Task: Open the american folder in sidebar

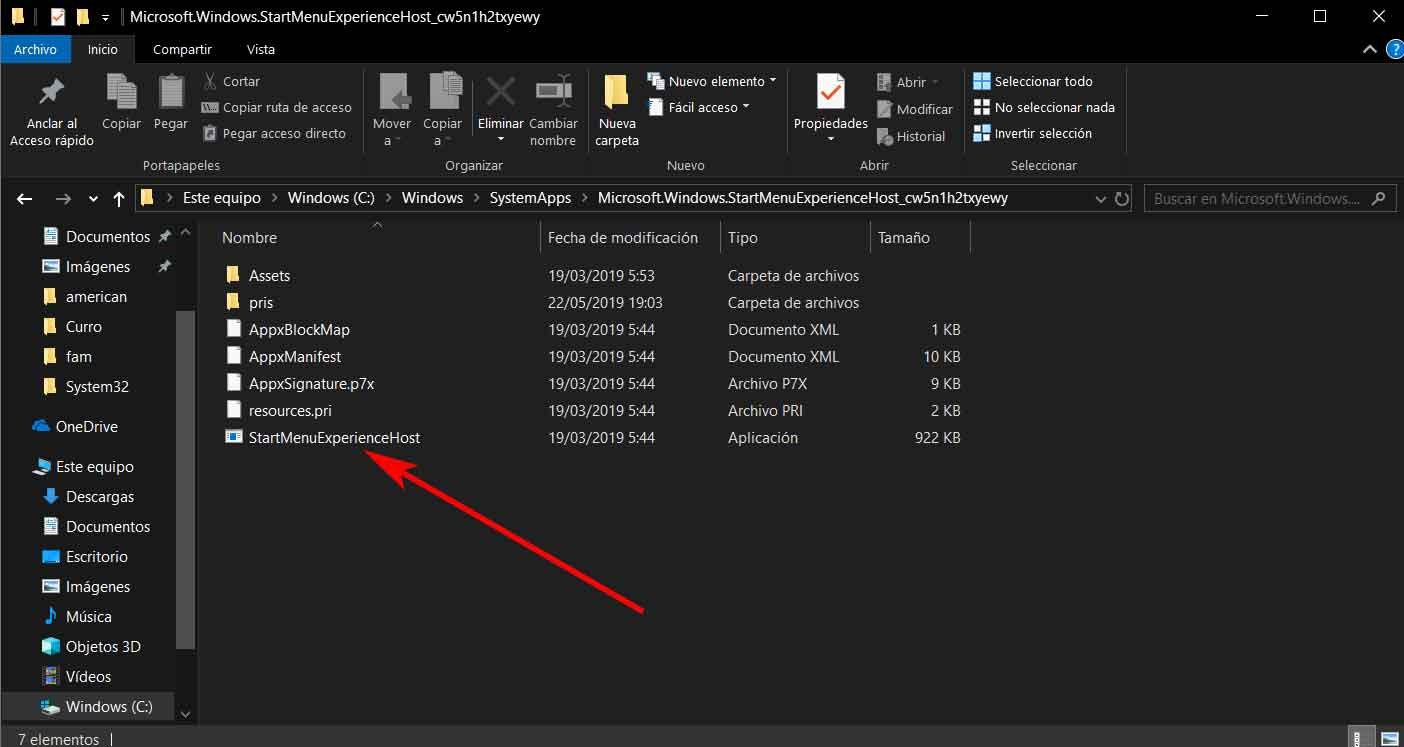Action: coord(96,297)
